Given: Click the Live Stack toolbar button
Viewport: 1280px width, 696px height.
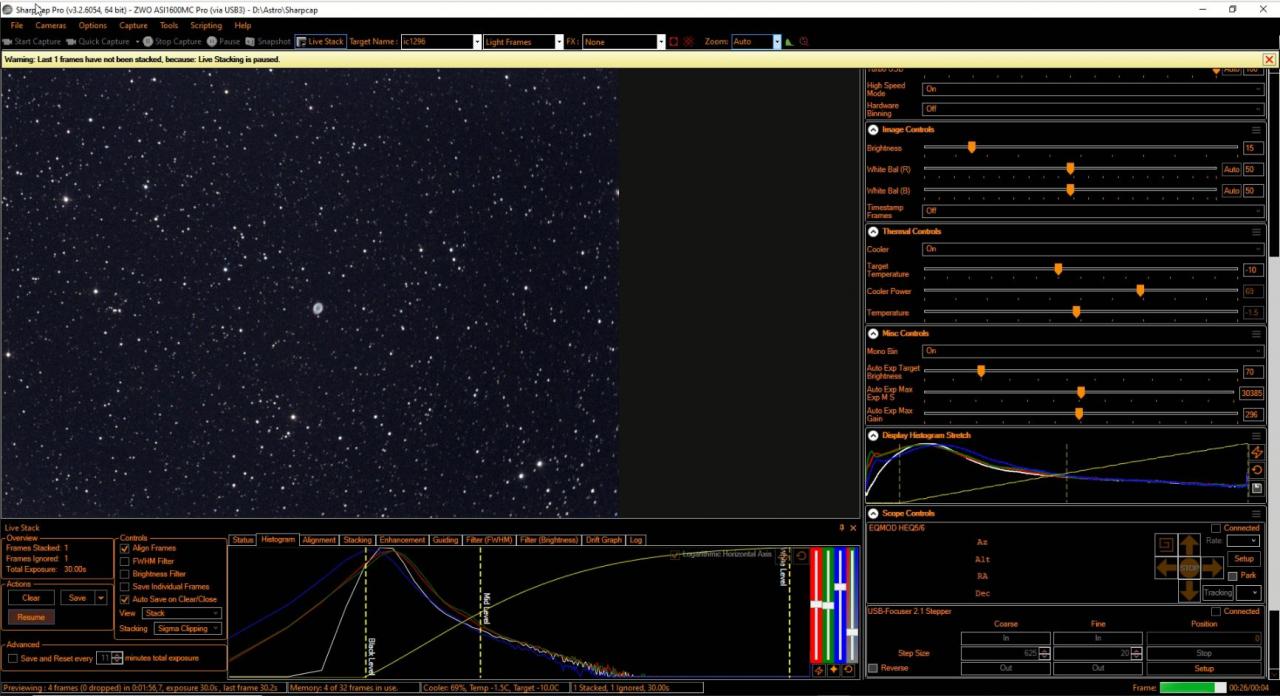Looking at the screenshot, I should pyautogui.click(x=320, y=42).
